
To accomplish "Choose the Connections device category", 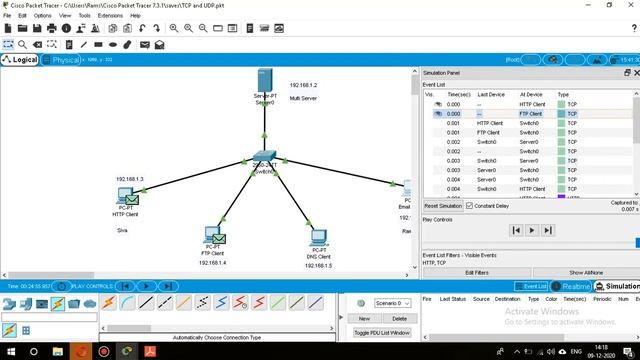I will (58, 304).
